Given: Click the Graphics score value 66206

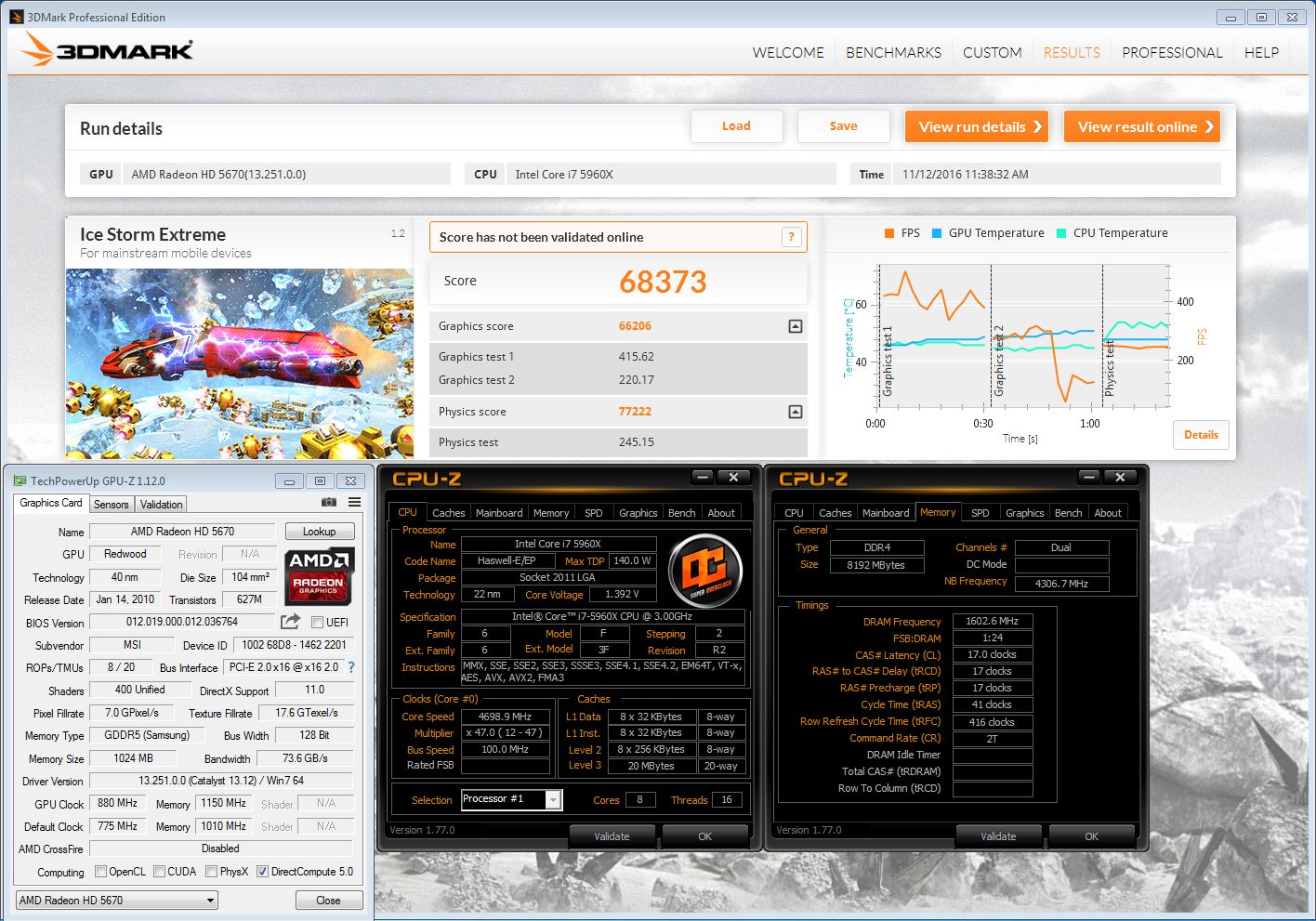Looking at the screenshot, I should (x=635, y=326).
